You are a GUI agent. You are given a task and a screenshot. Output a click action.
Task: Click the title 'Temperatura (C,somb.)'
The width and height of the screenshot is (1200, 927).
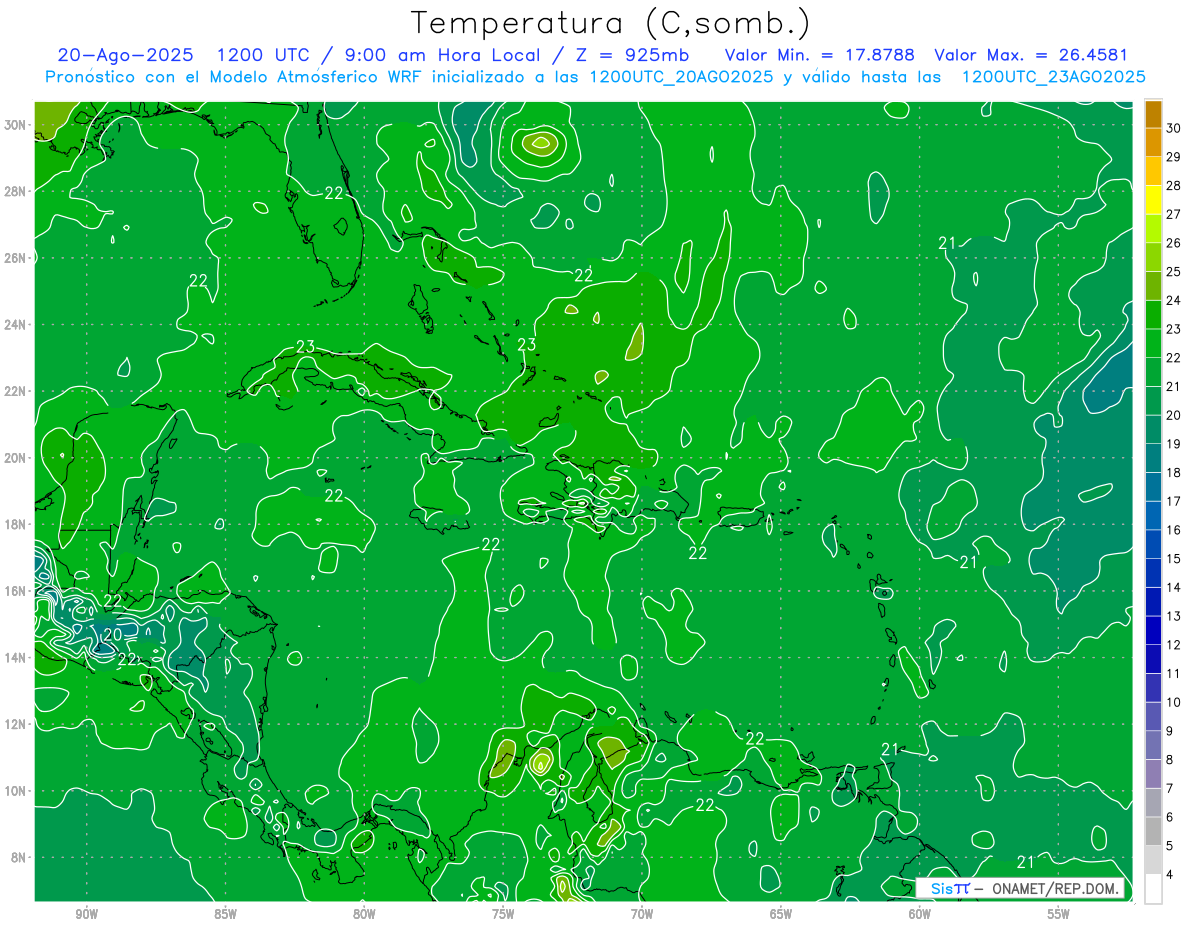611,23
